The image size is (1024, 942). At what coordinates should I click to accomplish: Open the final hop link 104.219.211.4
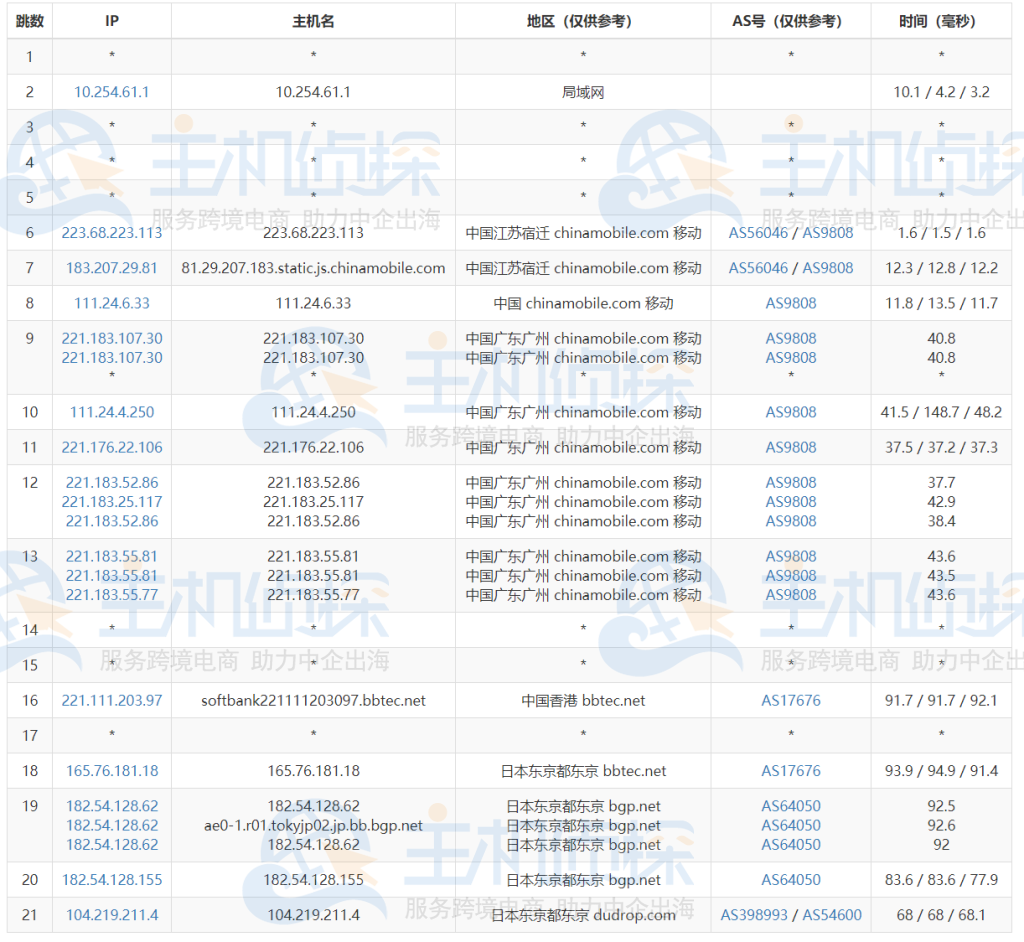(111, 914)
